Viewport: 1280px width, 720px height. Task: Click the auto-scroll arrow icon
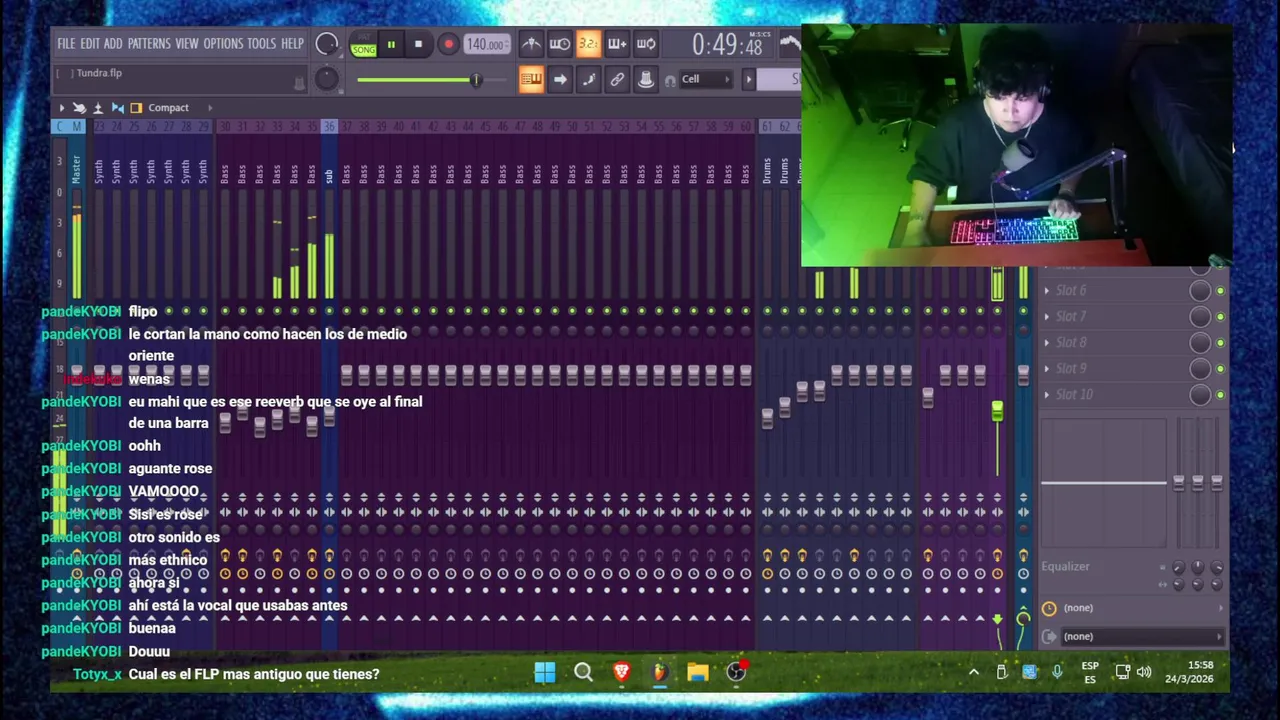pos(560,80)
